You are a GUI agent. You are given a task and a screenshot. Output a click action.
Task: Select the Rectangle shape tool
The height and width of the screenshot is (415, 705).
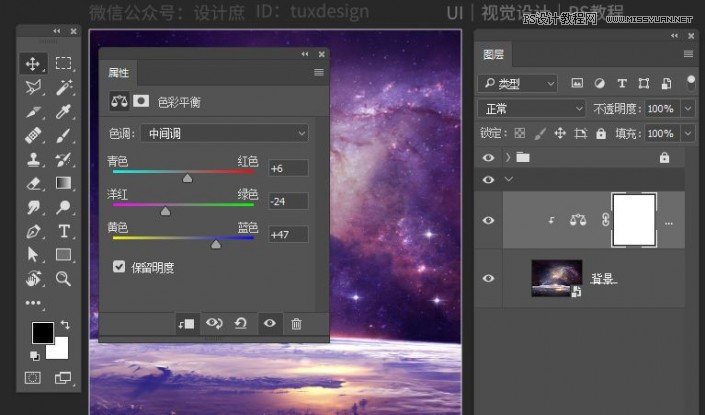[x=63, y=255]
